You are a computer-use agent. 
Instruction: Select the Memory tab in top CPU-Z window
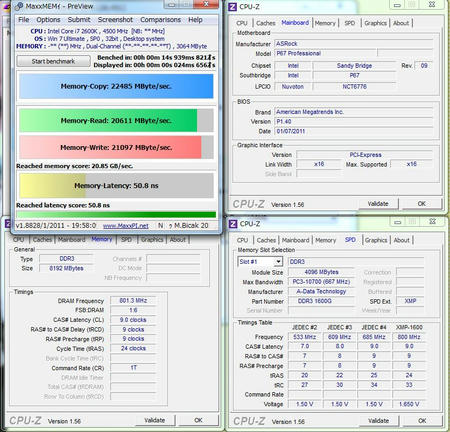click(325, 23)
